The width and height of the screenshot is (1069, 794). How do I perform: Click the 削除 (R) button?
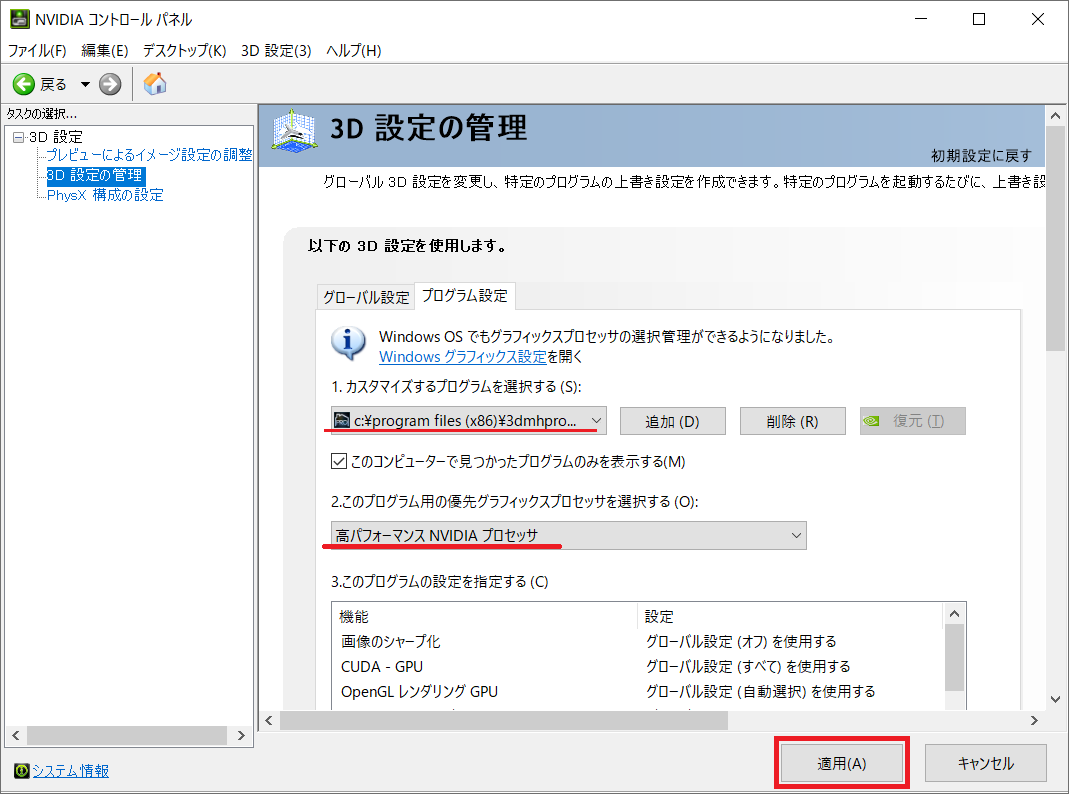pos(792,422)
